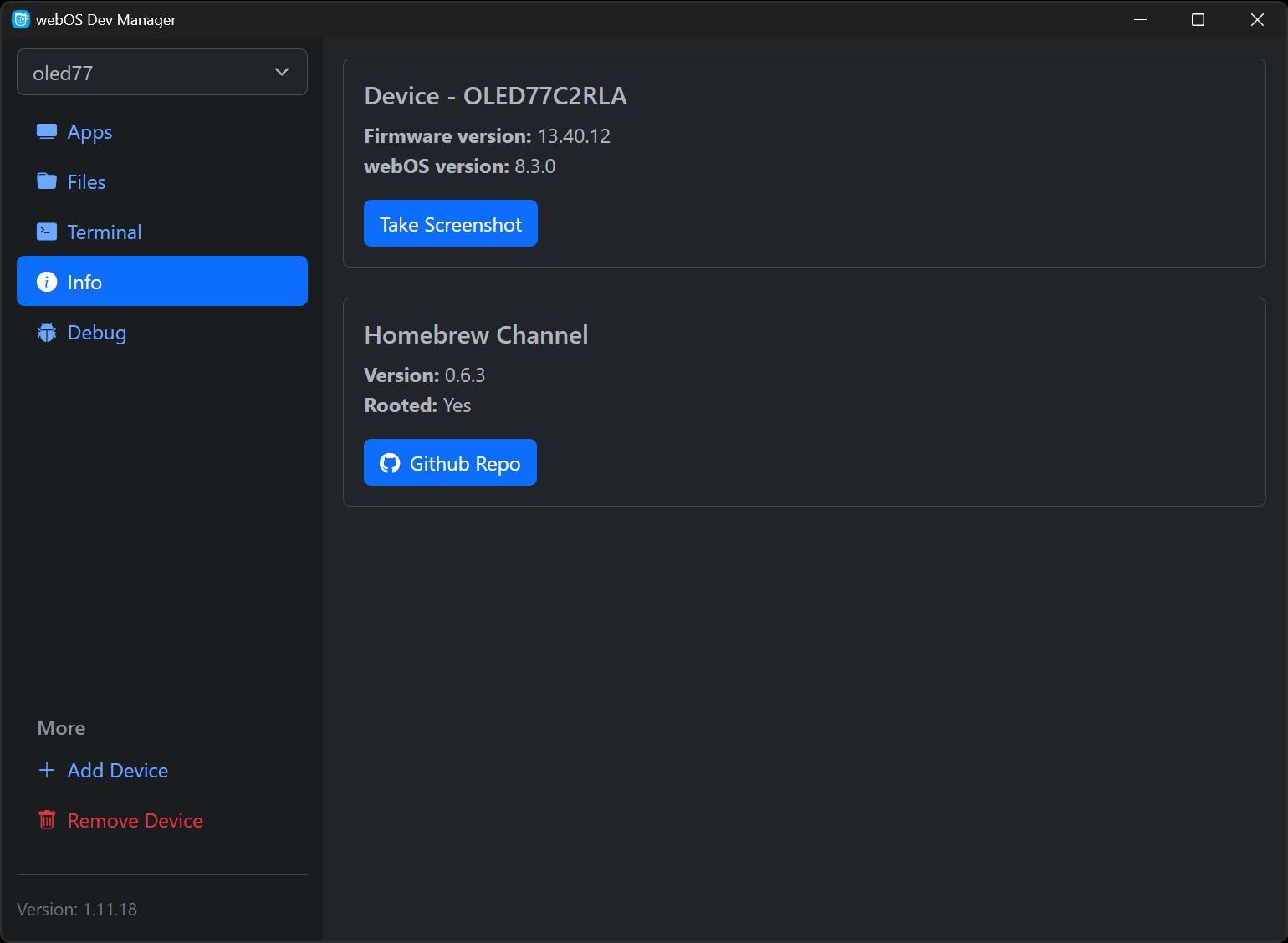Click the Apps monitor icon in sidebar
This screenshot has width=1288, height=943.
point(47,132)
